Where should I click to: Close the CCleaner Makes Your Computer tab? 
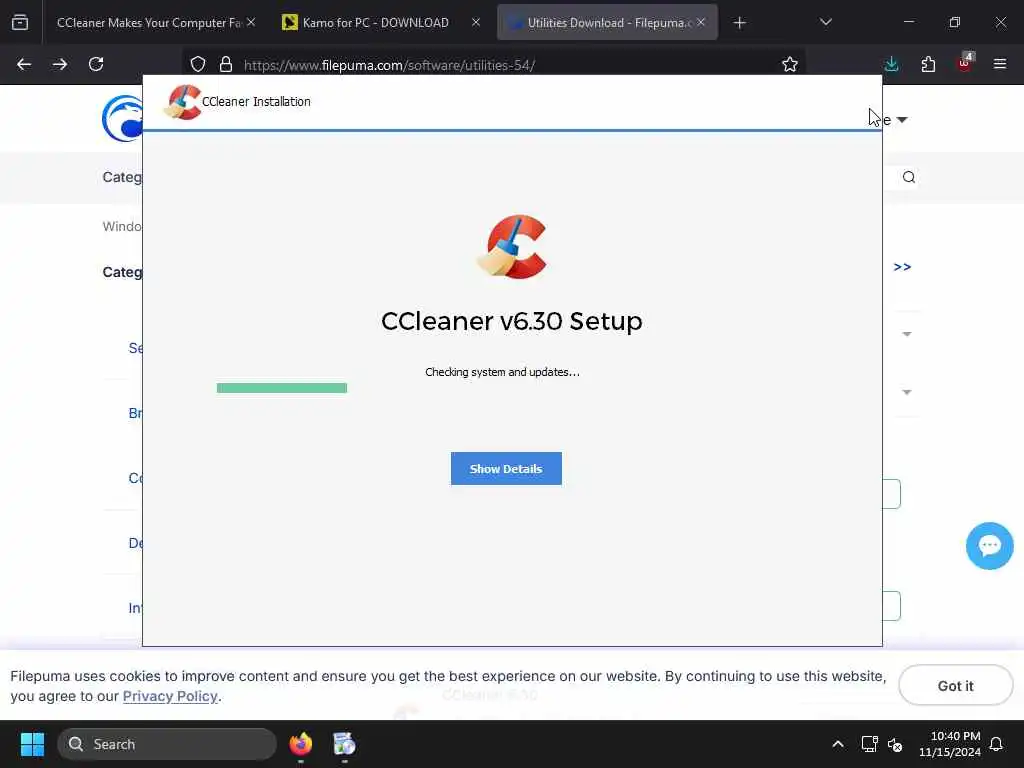(x=251, y=22)
